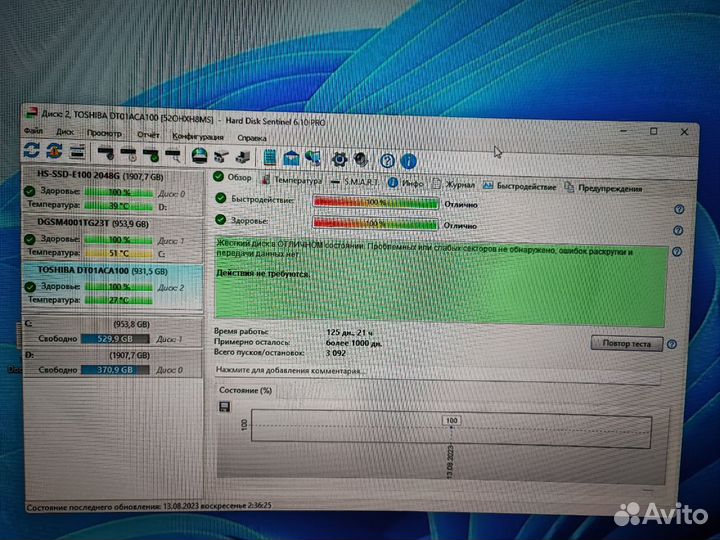
Task: Click the 39 °C temperature bar of HS-SSD-E100
Action: pyautogui.click(x=118, y=206)
